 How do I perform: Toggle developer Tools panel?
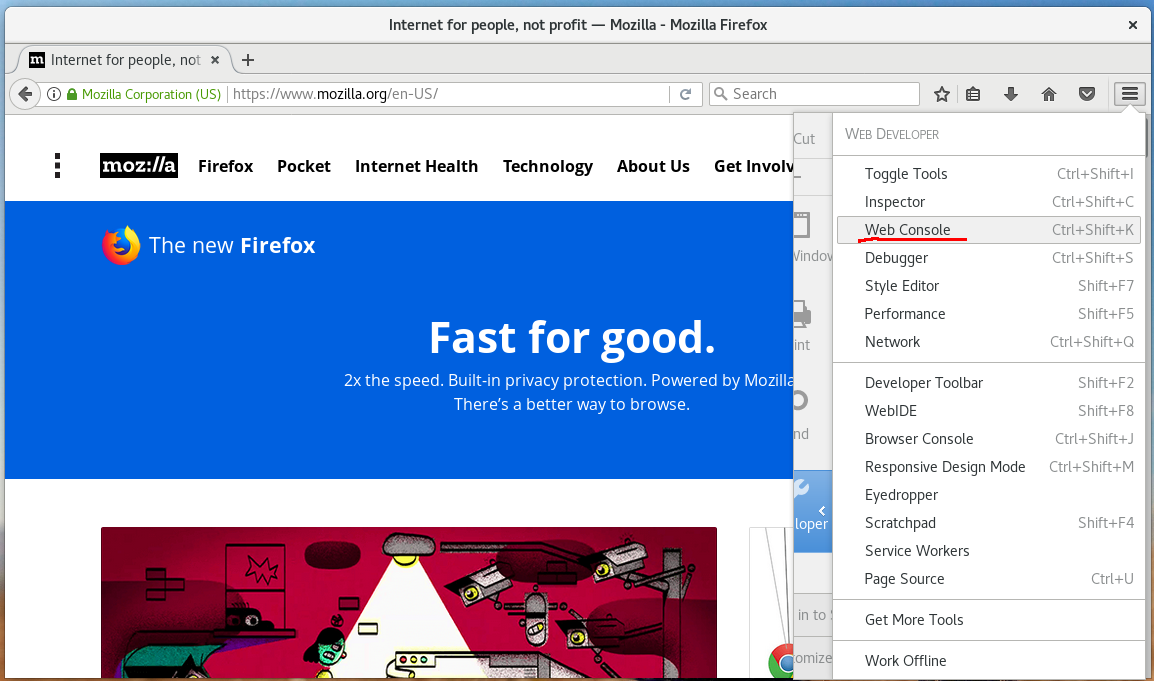(x=905, y=174)
